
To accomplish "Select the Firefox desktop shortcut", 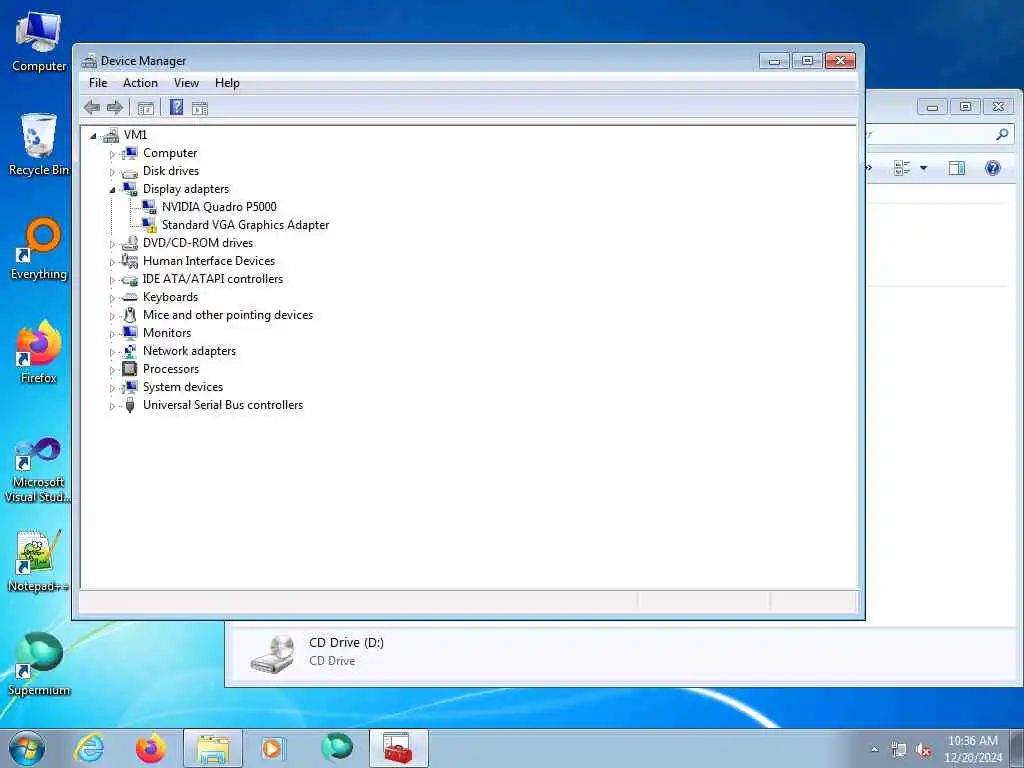I will click(39, 353).
